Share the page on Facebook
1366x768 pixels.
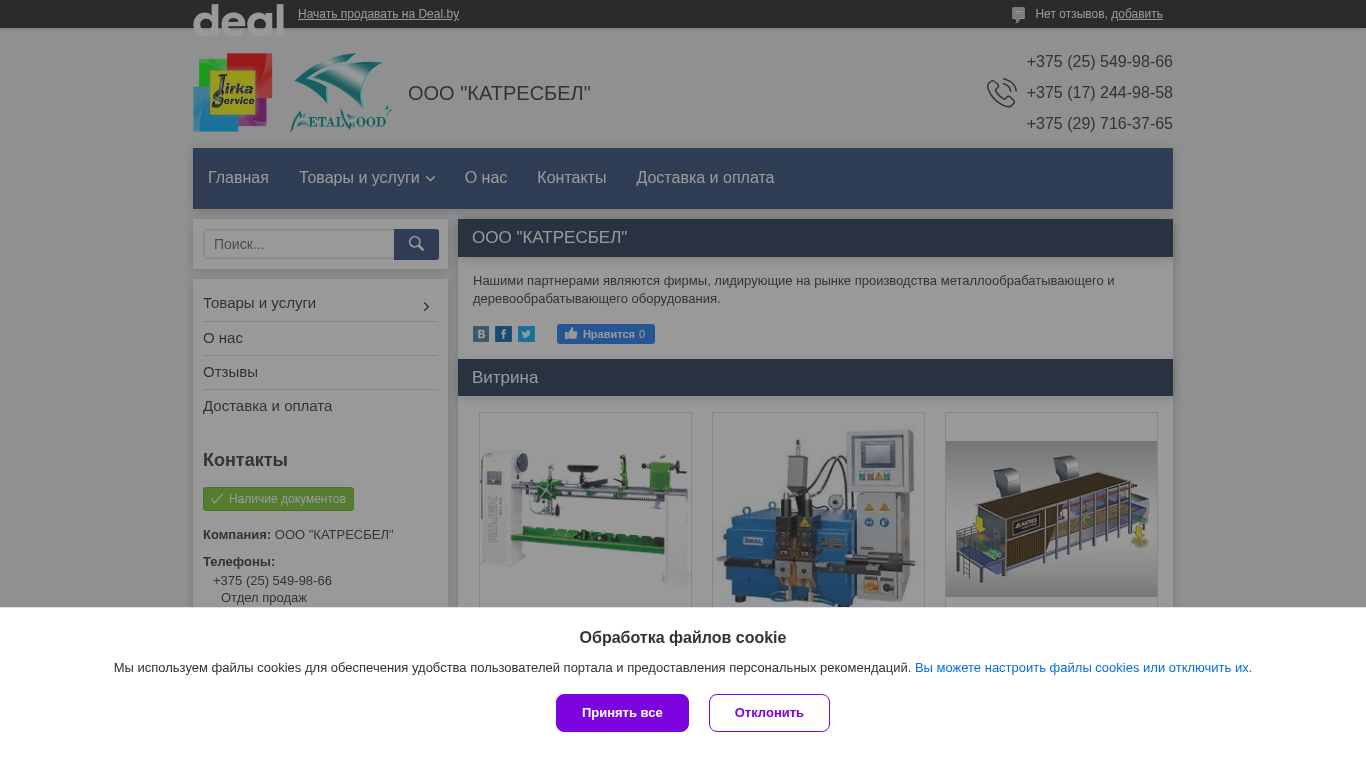503,334
